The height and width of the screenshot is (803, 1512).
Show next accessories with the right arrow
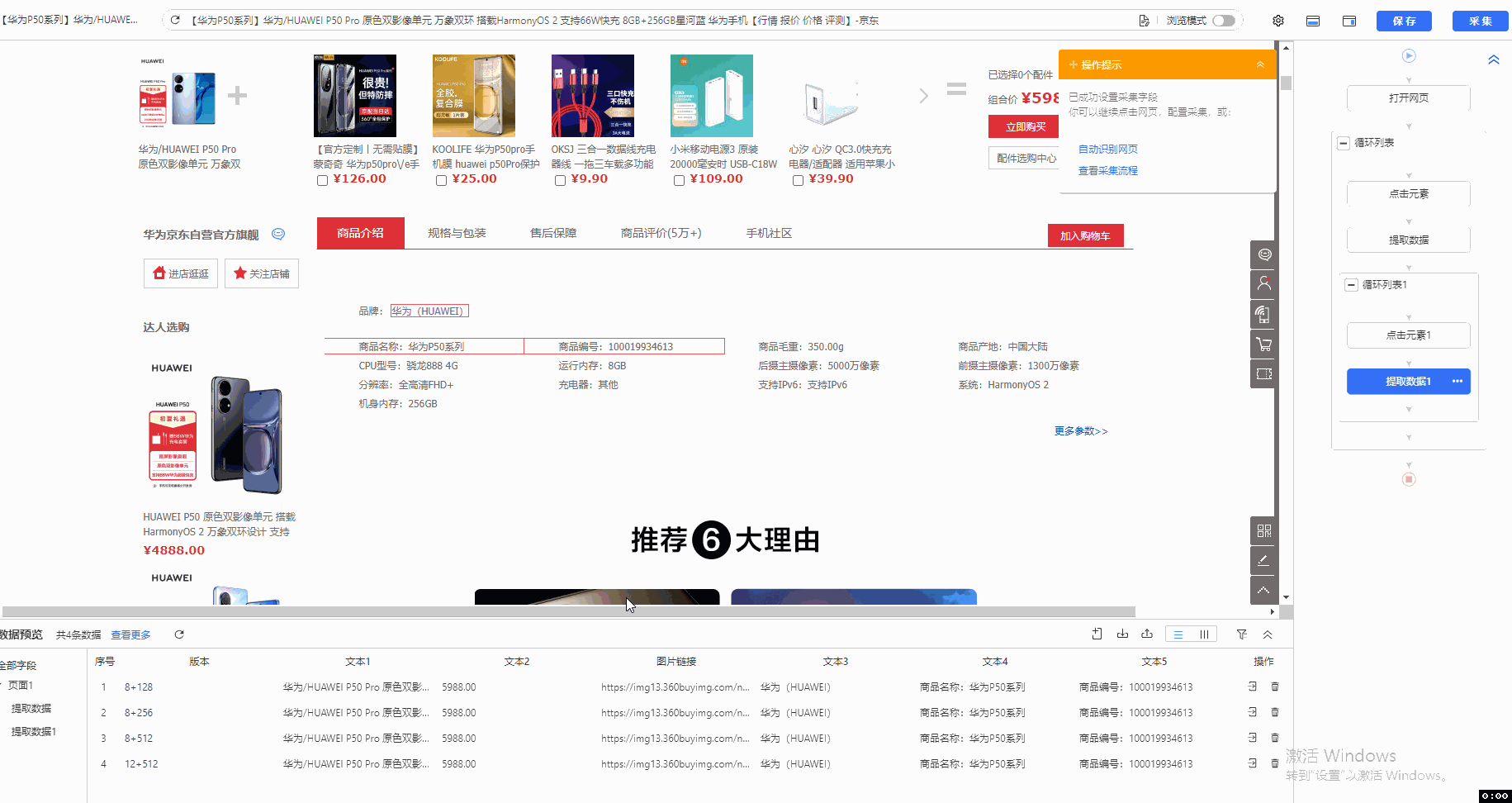point(924,96)
